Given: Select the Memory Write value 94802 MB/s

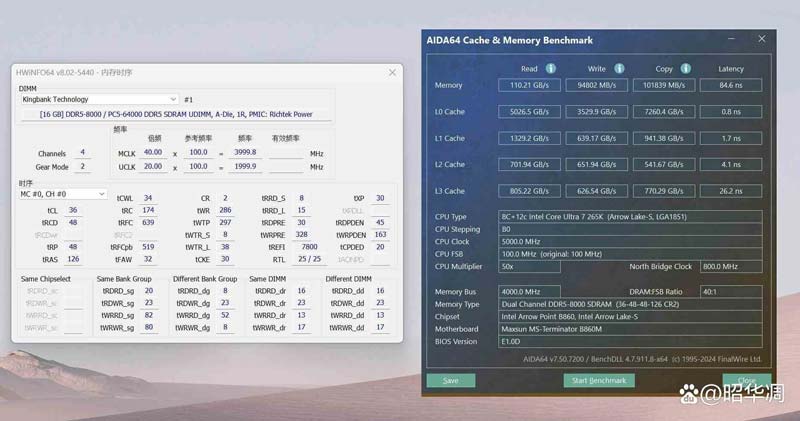Looking at the screenshot, I should 596,85.
